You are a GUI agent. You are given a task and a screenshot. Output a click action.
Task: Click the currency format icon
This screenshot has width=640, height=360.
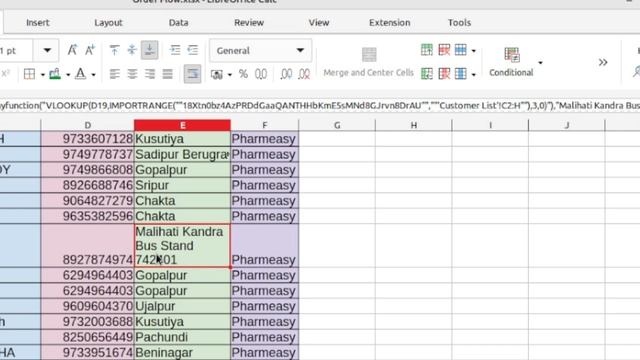tap(216, 74)
